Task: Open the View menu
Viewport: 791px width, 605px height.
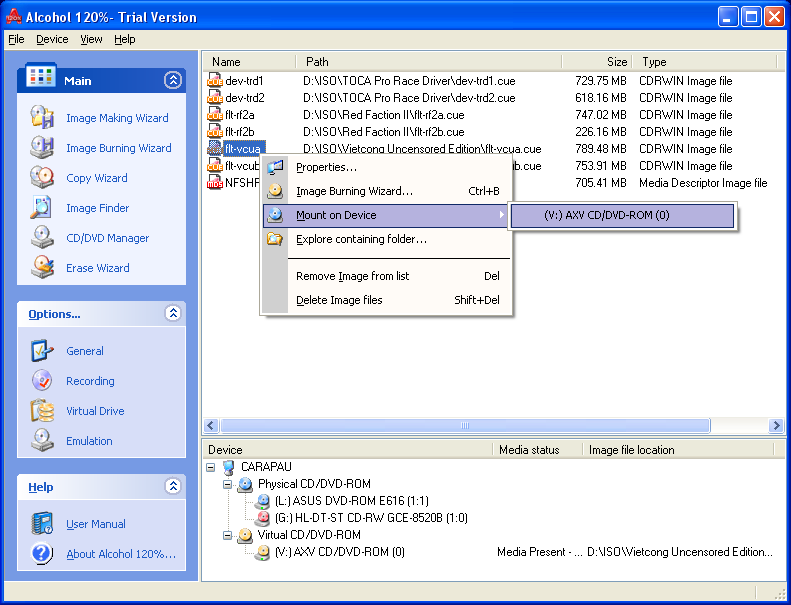Action: (x=91, y=39)
